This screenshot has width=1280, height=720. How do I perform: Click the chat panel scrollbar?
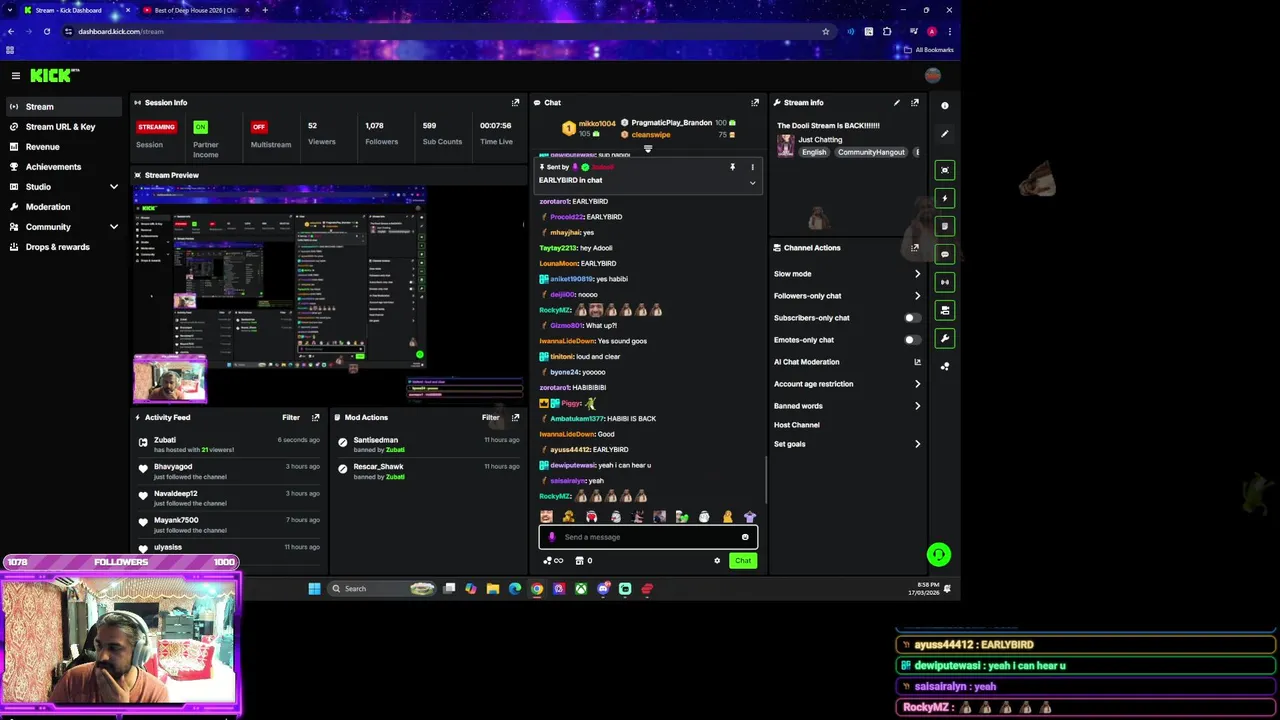click(x=766, y=480)
